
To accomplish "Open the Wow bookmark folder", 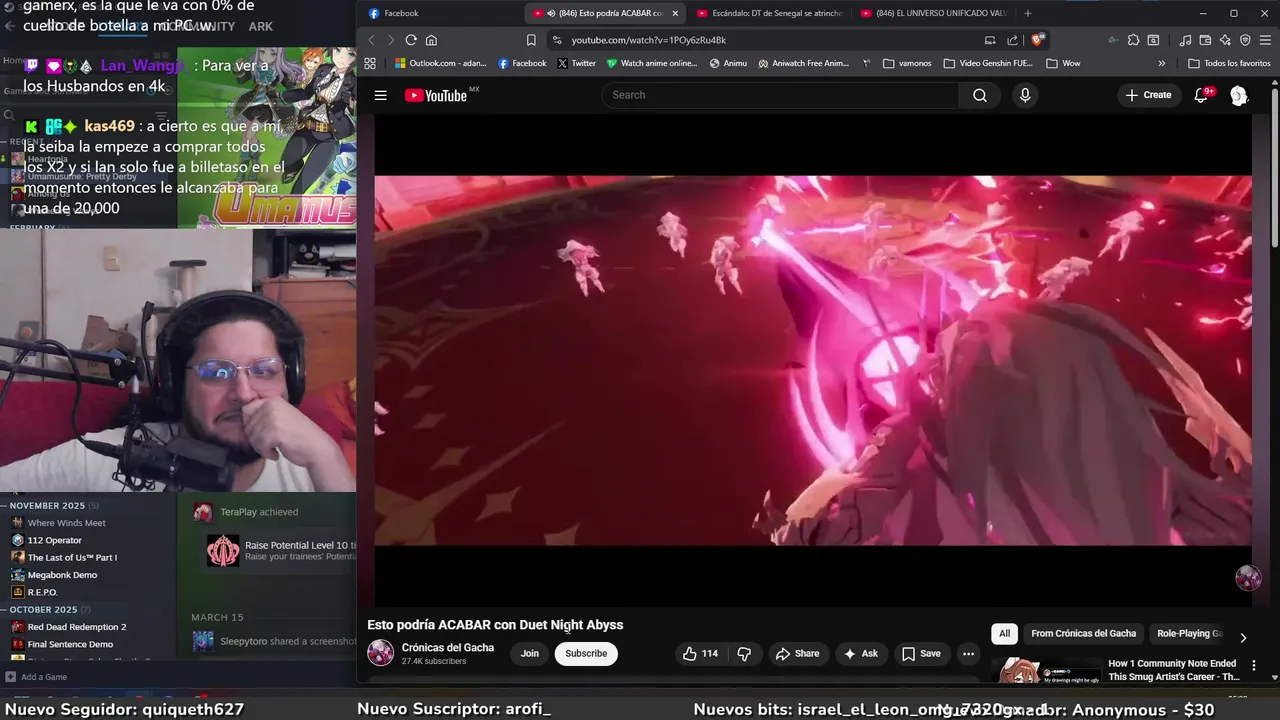I will tap(1063, 63).
